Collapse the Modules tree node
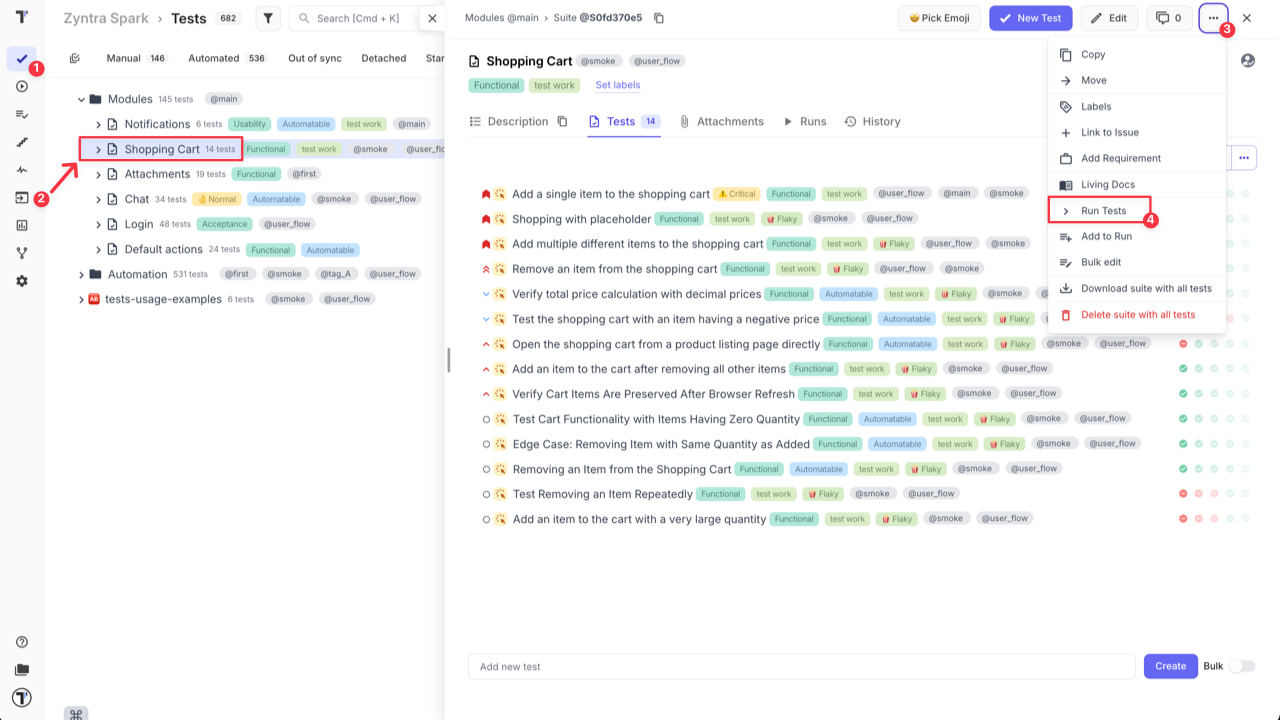Image resolution: width=1280 pixels, height=720 pixels. tap(80, 99)
